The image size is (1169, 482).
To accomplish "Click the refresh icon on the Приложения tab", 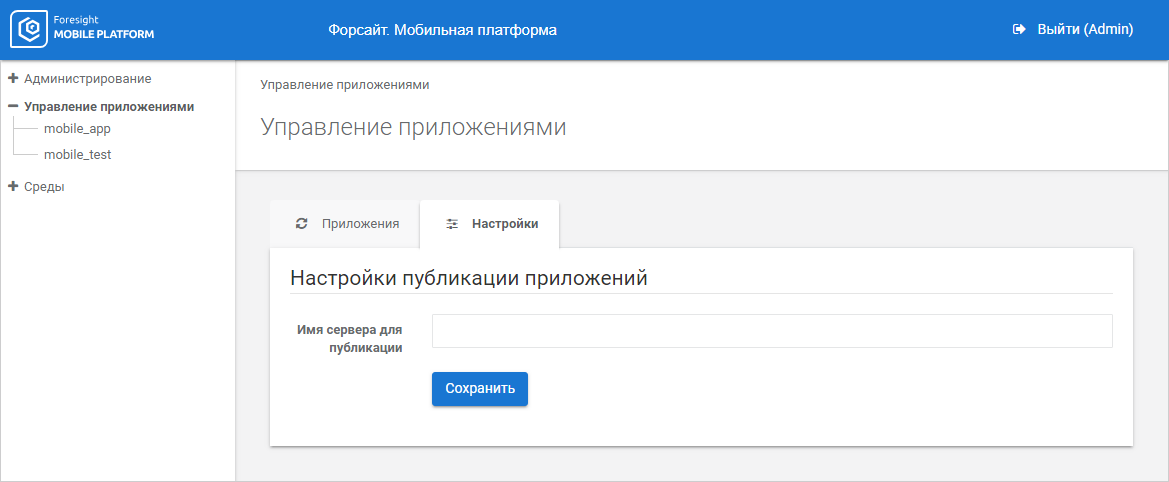I will coord(302,224).
